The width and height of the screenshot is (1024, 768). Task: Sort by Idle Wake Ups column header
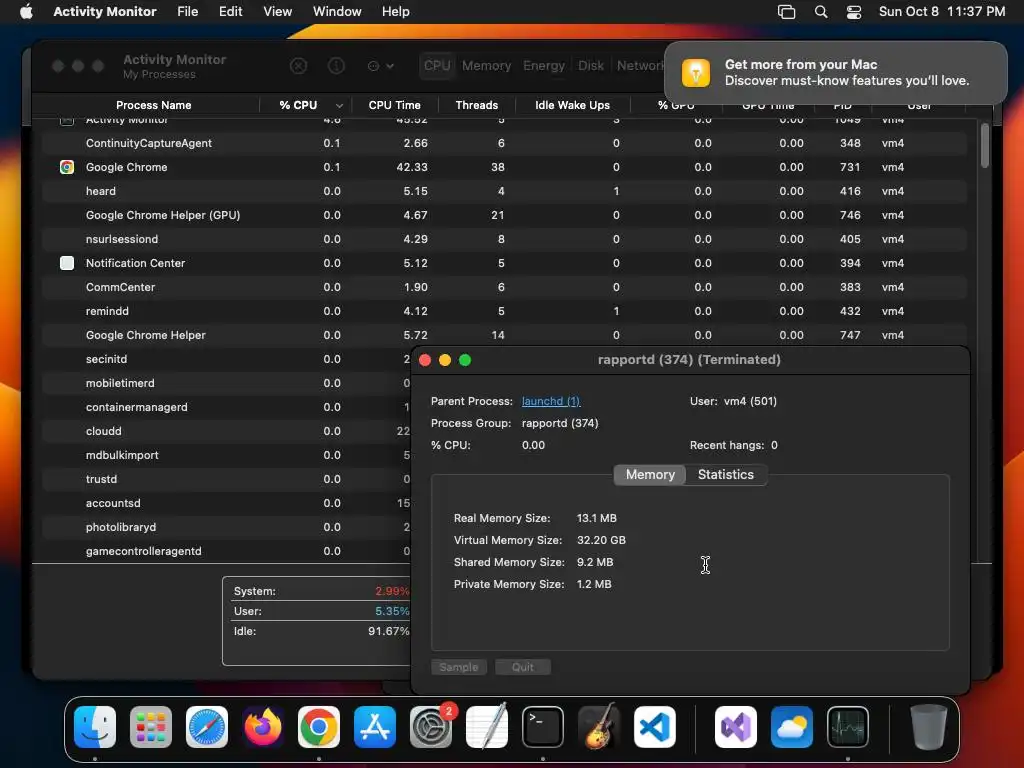pyautogui.click(x=572, y=105)
